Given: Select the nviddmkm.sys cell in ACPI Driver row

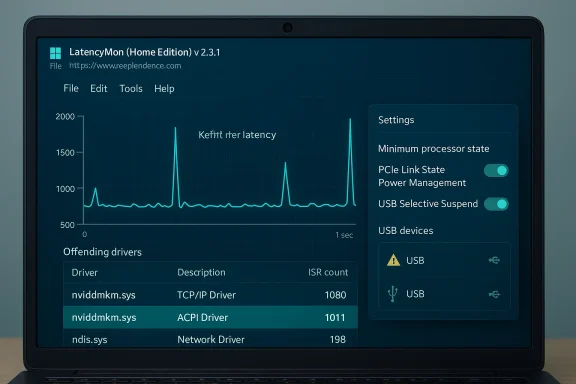Looking at the screenshot, I should pyautogui.click(x=104, y=317).
